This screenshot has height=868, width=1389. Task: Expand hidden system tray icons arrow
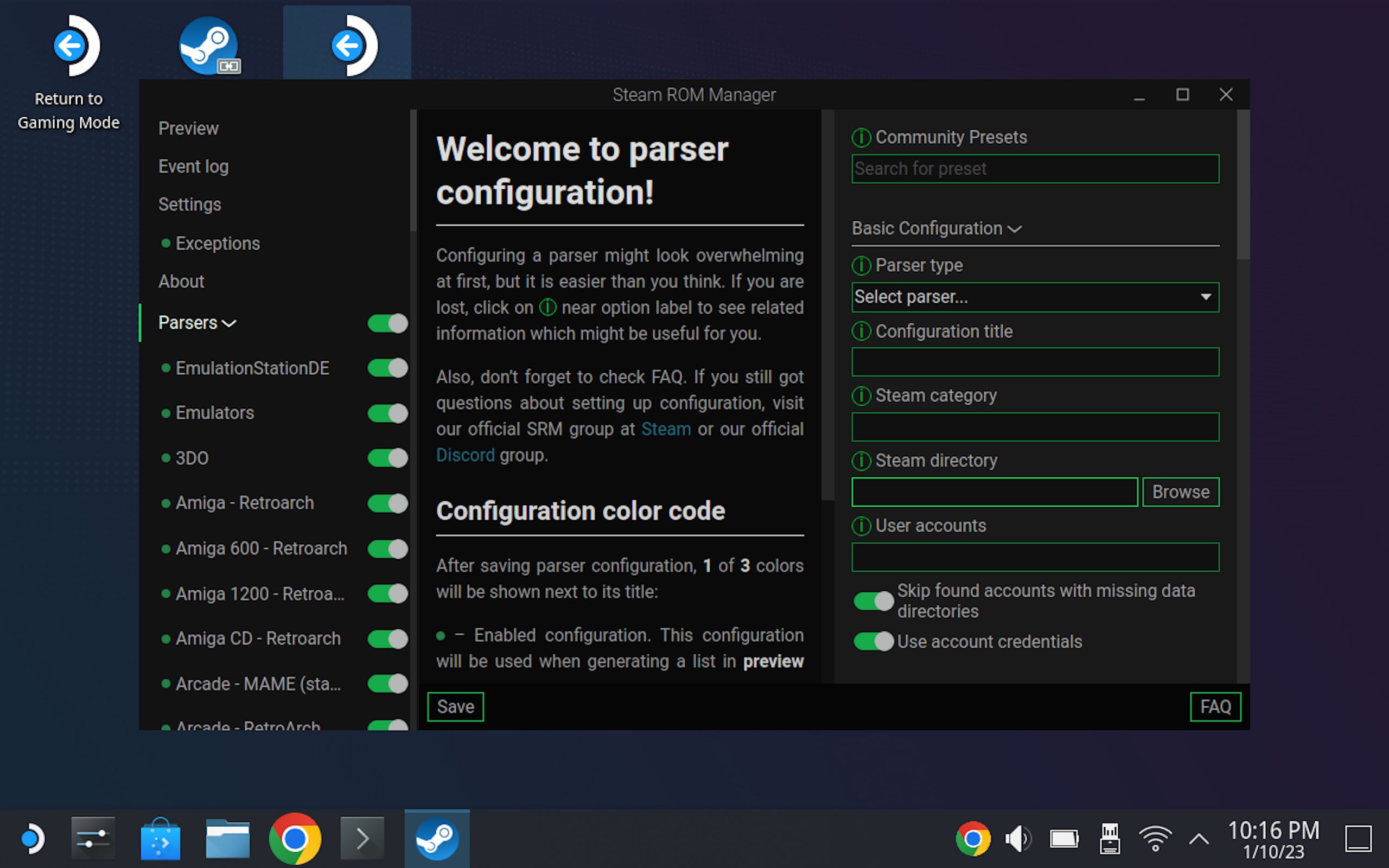(x=1199, y=839)
